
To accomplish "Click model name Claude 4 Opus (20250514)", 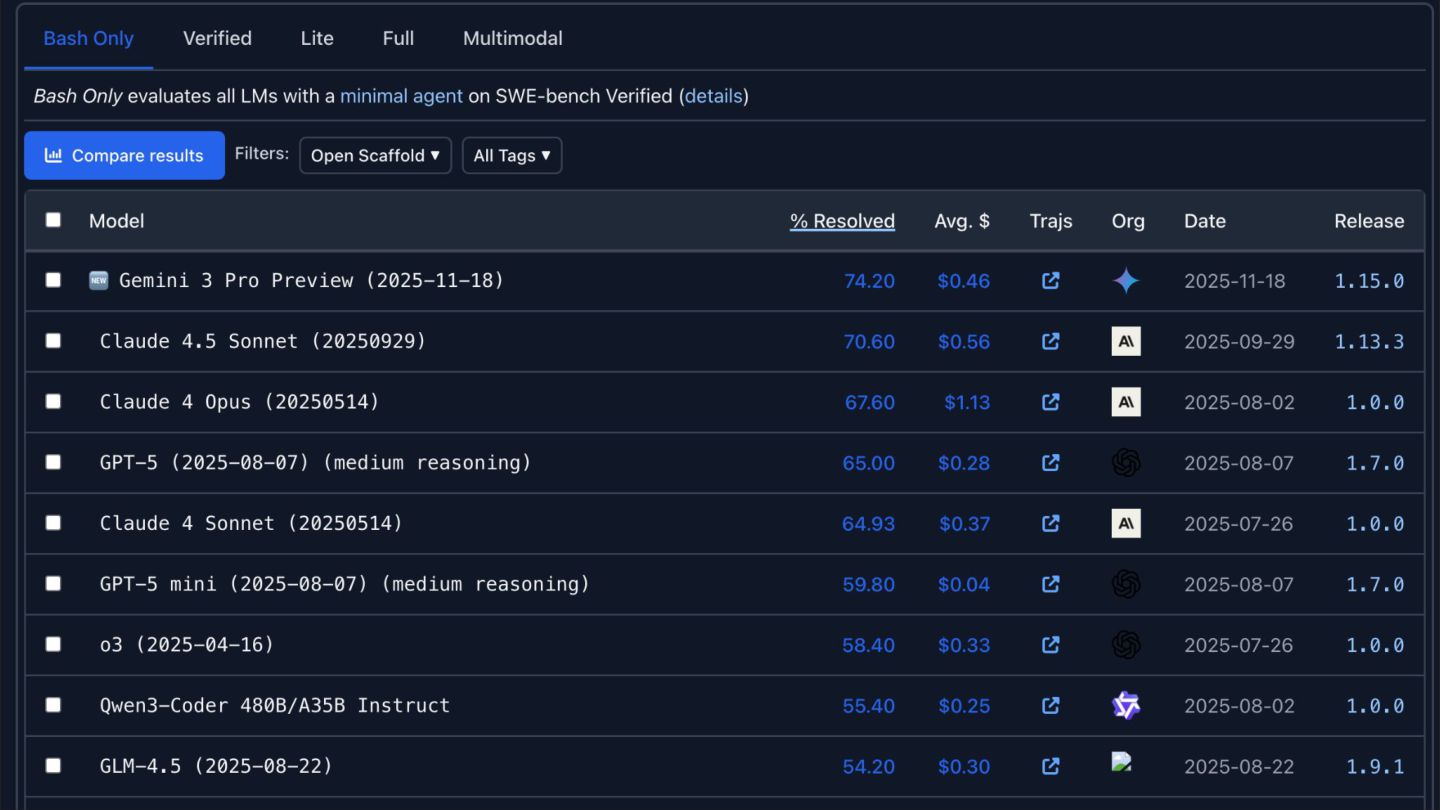I will point(240,402).
